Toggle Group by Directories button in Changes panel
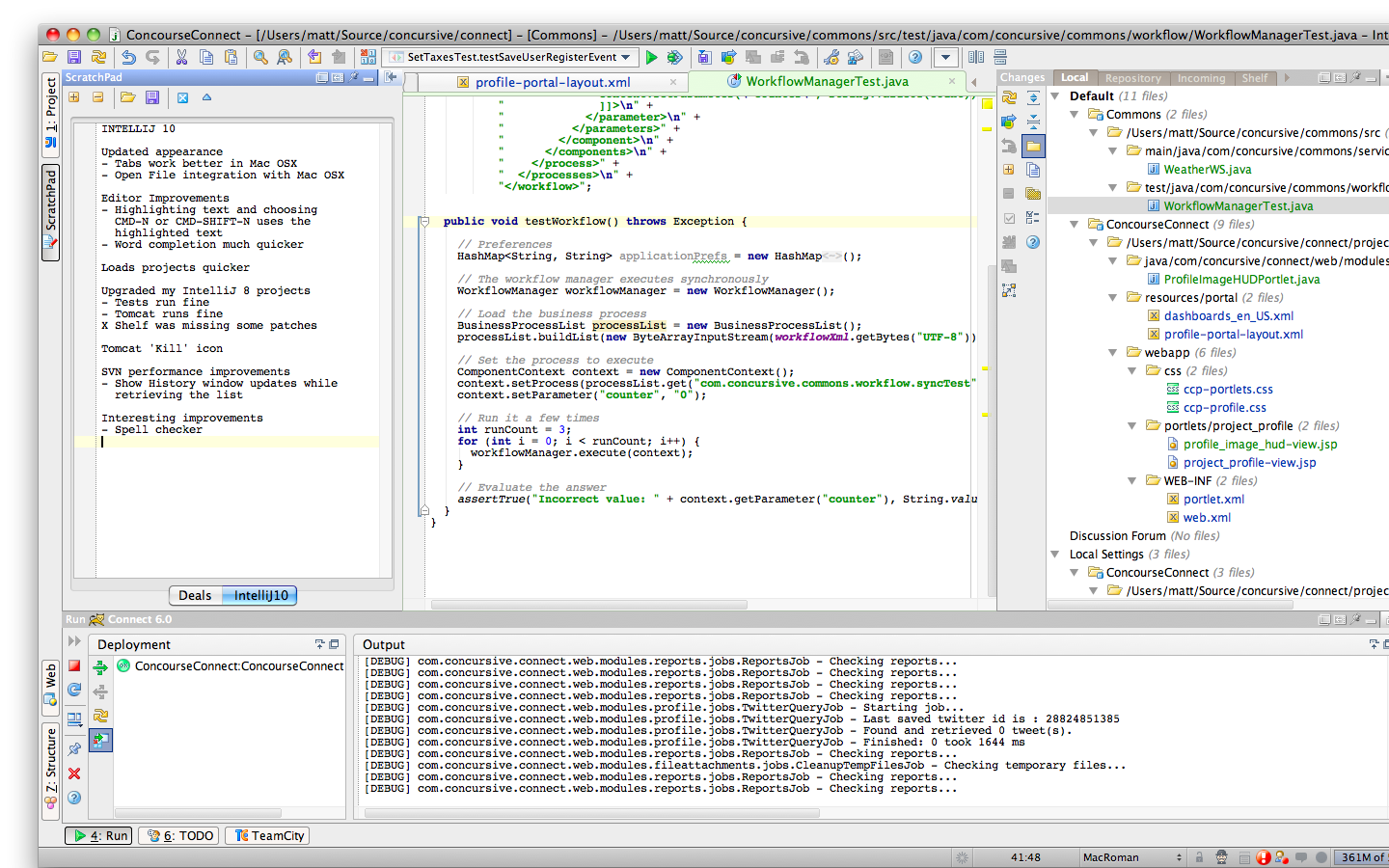The width and height of the screenshot is (1389, 868). (1033, 147)
